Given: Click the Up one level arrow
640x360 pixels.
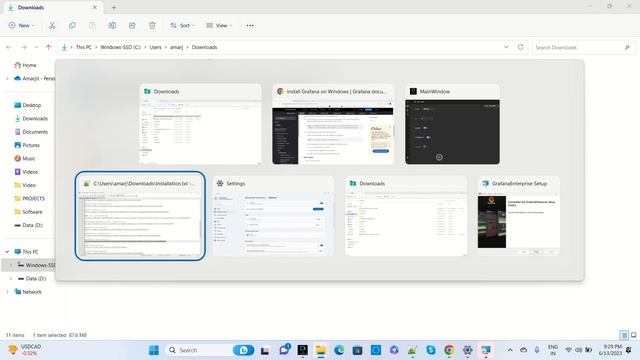Looking at the screenshot, I should (x=49, y=47).
